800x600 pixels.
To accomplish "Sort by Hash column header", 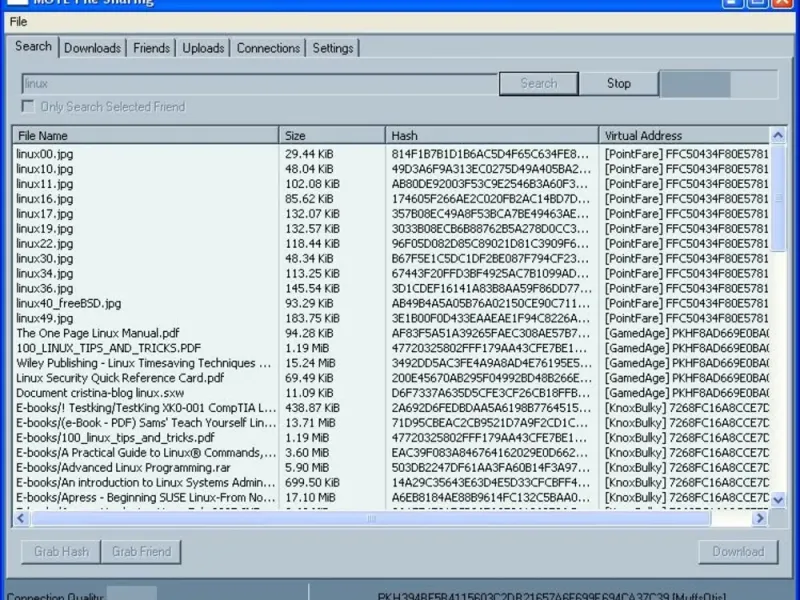I will (492, 136).
